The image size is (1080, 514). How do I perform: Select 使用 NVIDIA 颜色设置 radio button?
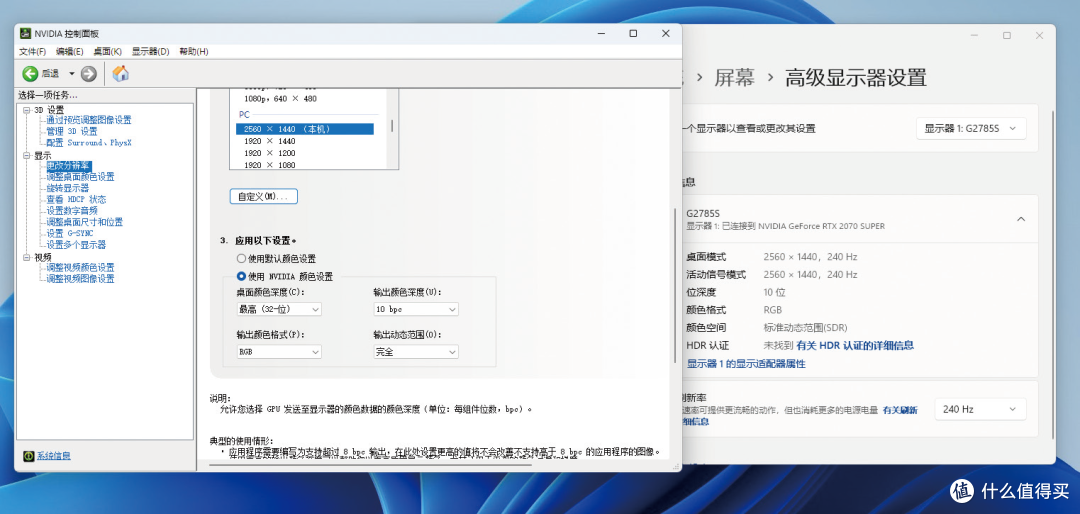coord(241,276)
